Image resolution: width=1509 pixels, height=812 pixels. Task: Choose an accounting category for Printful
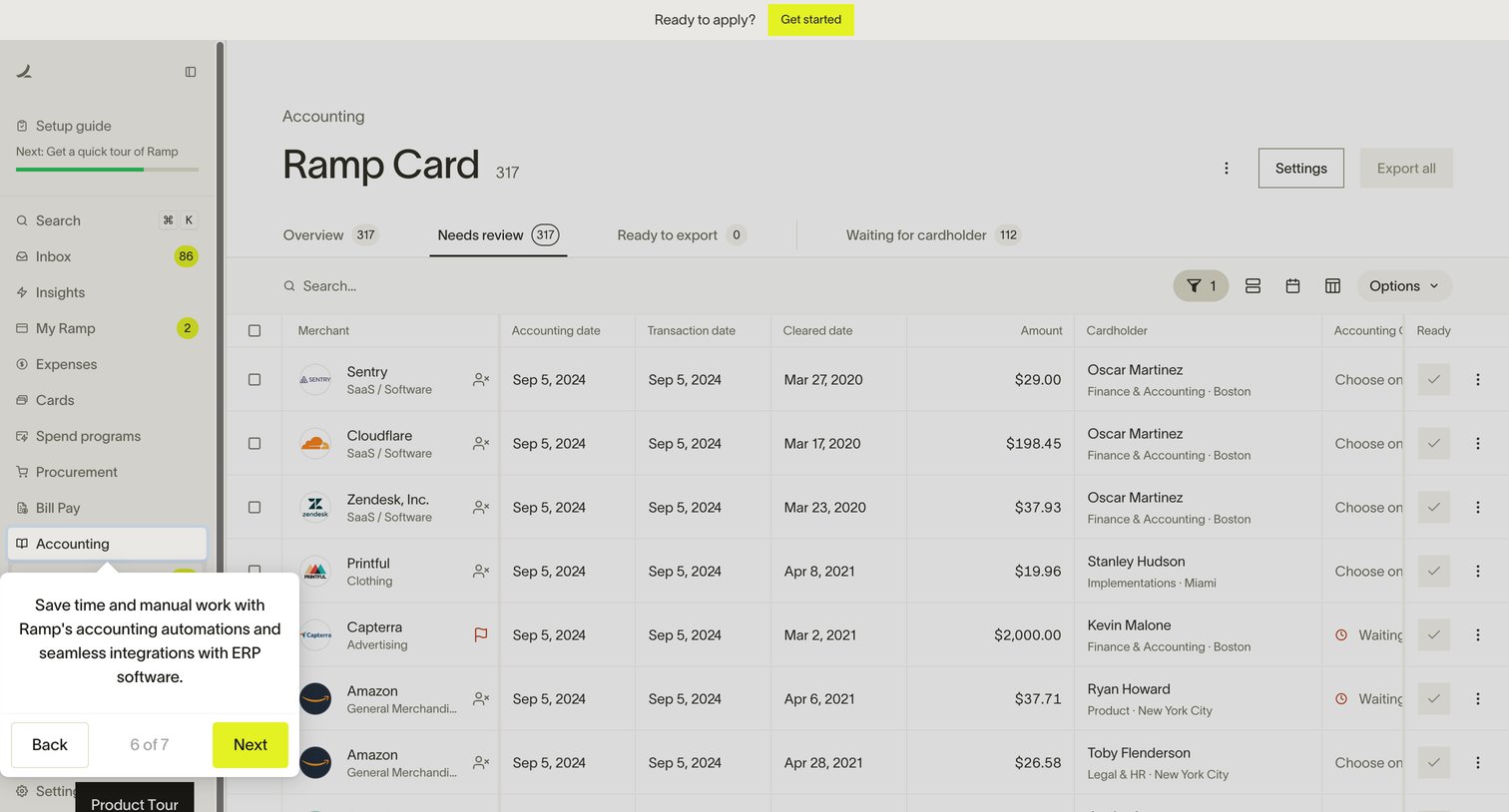(x=1368, y=572)
